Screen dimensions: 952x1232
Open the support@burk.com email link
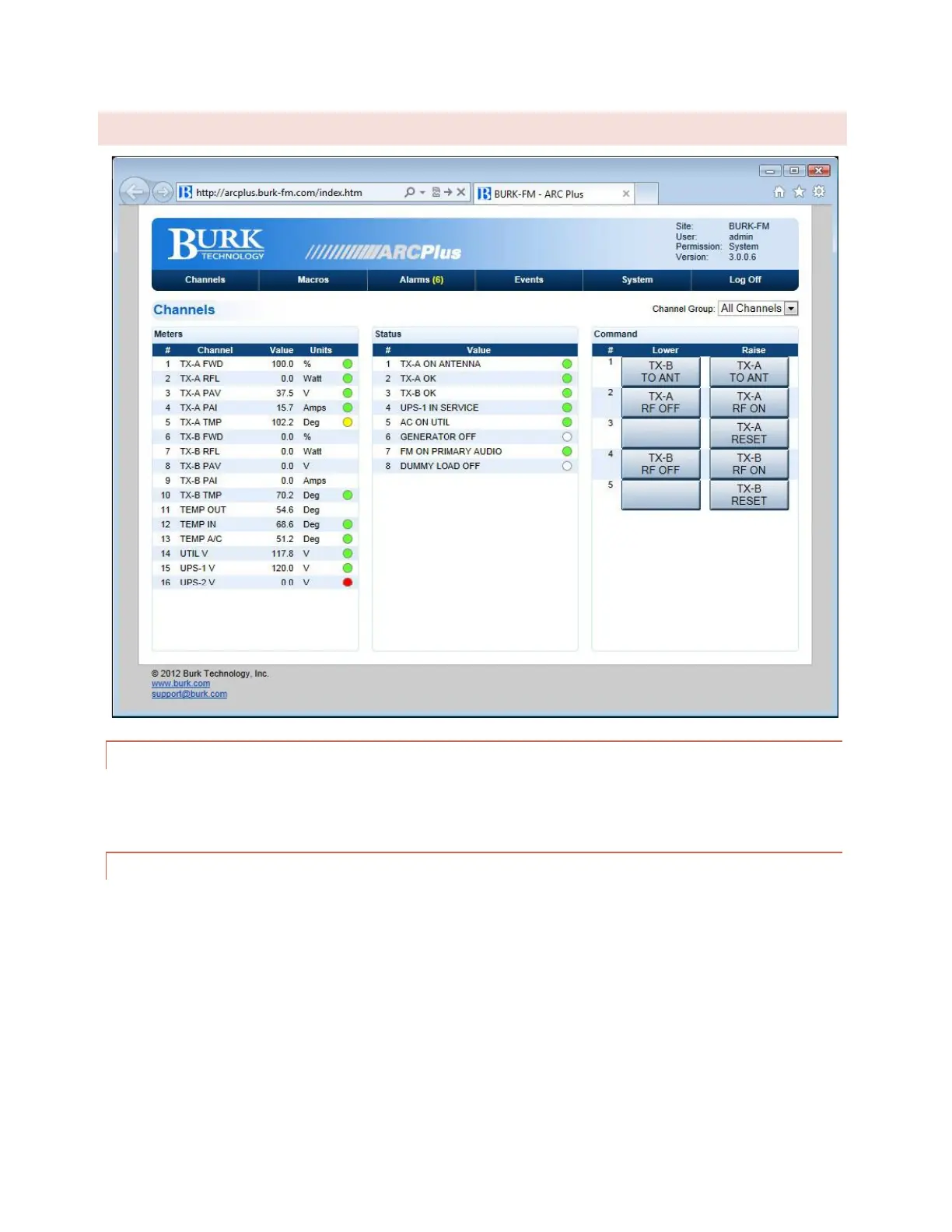point(189,694)
